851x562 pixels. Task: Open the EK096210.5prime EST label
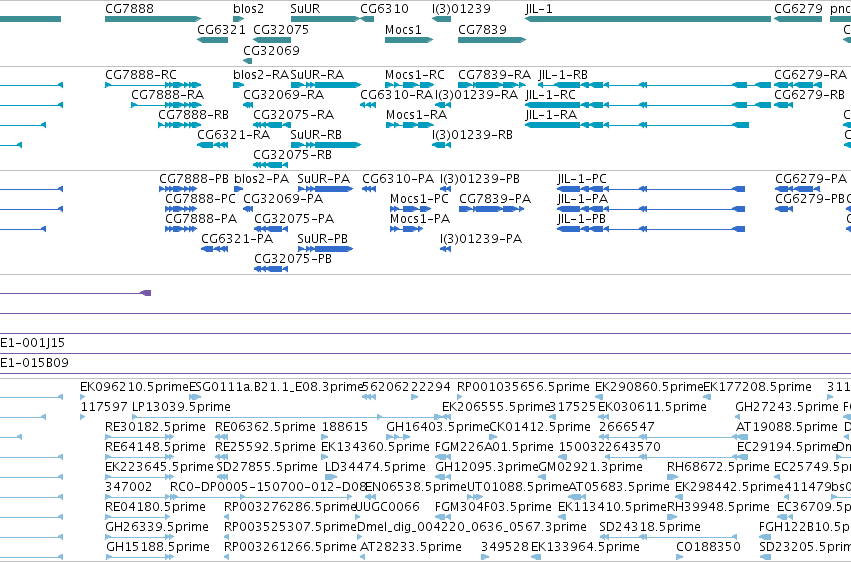[134, 387]
